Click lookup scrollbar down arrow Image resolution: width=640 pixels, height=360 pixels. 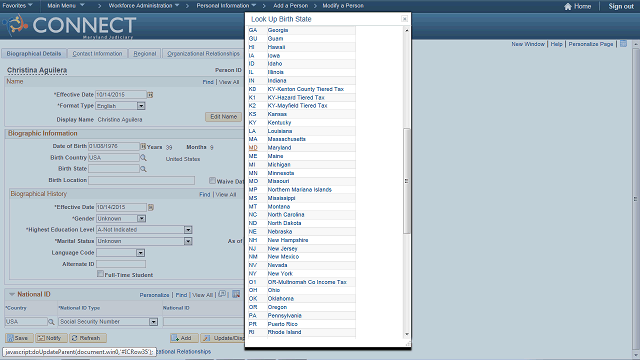[x=407, y=334]
